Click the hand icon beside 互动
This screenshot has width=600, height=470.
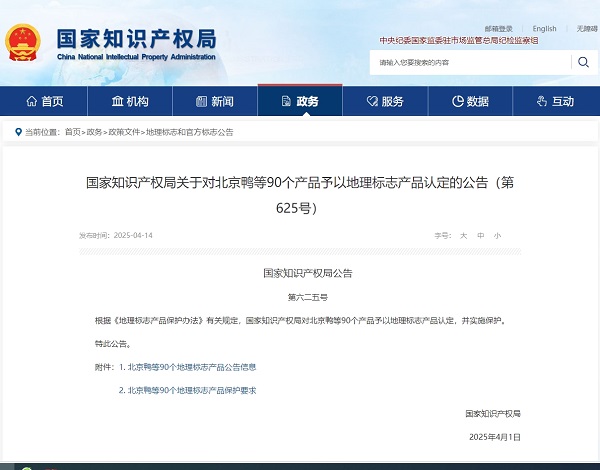click(x=541, y=101)
